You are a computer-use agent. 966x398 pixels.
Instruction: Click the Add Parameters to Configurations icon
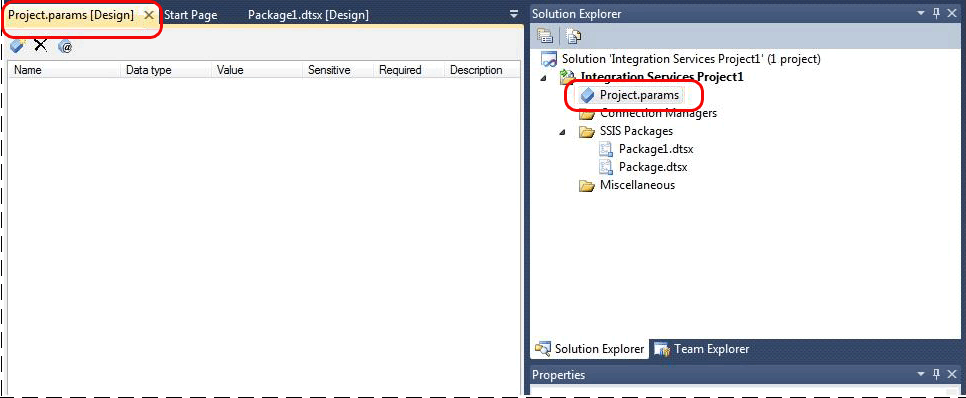65,46
